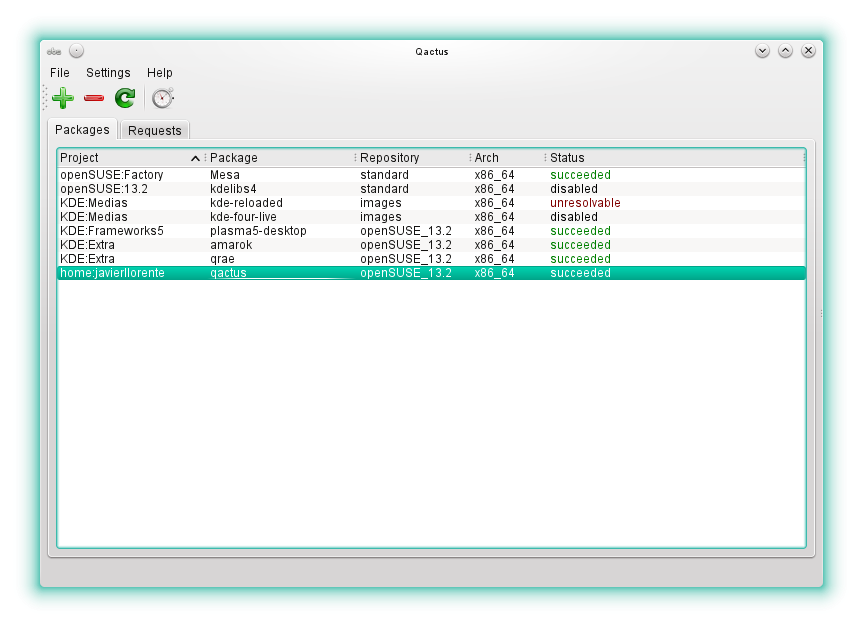Open the File menu

pos(59,73)
